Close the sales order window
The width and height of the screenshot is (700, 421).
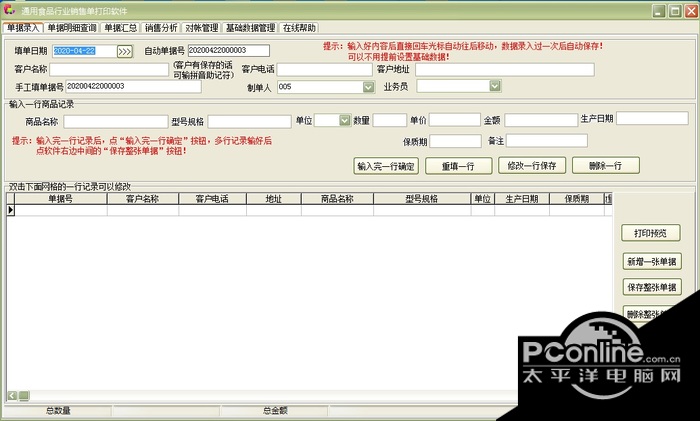691,11
